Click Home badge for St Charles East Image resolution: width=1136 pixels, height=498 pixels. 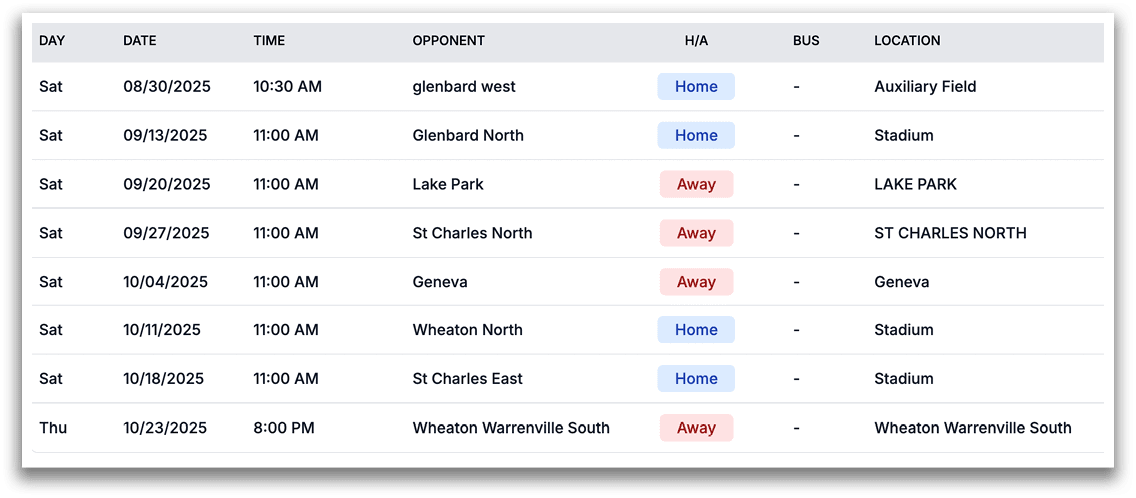click(696, 379)
